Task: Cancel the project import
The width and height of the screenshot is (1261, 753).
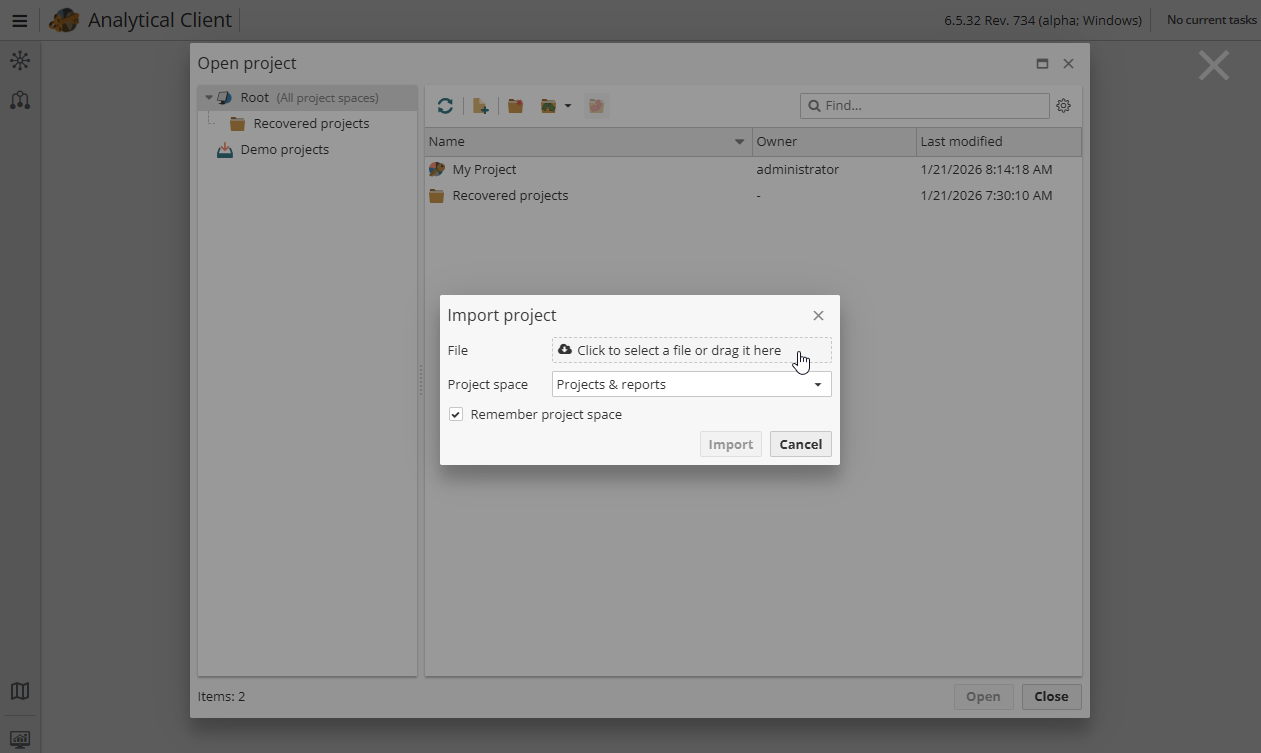Action: [x=800, y=443]
